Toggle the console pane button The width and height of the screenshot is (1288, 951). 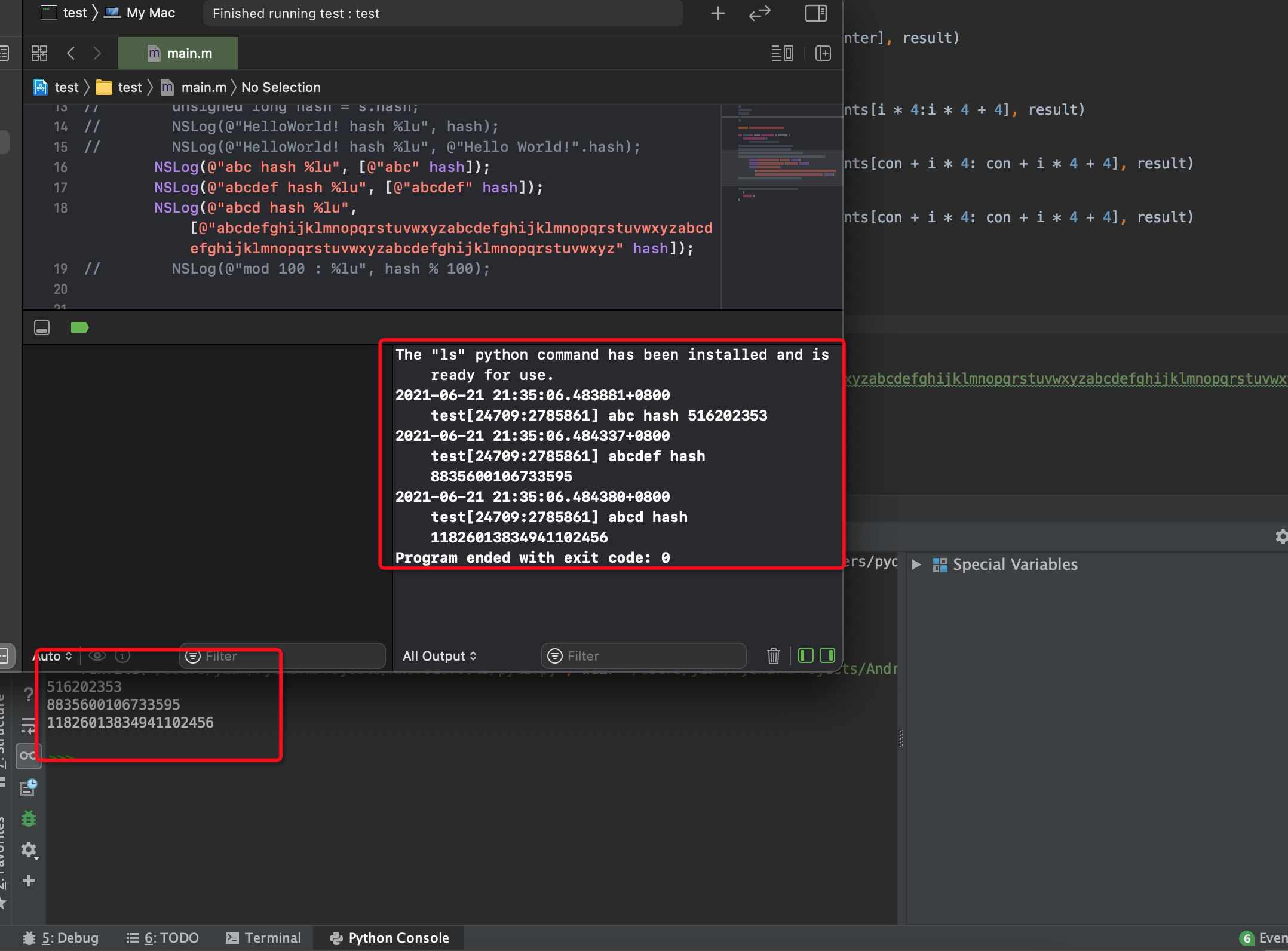click(x=827, y=656)
